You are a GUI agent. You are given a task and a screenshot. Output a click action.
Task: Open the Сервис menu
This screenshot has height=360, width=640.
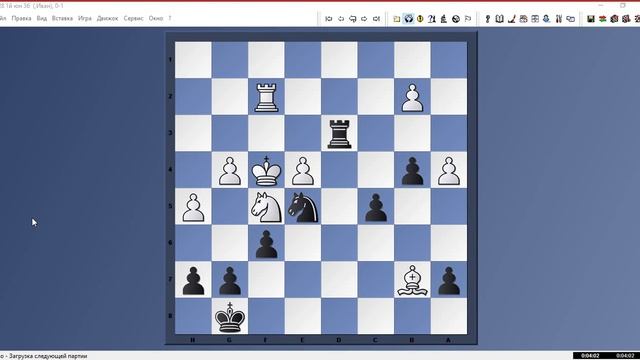[x=133, y=18]
